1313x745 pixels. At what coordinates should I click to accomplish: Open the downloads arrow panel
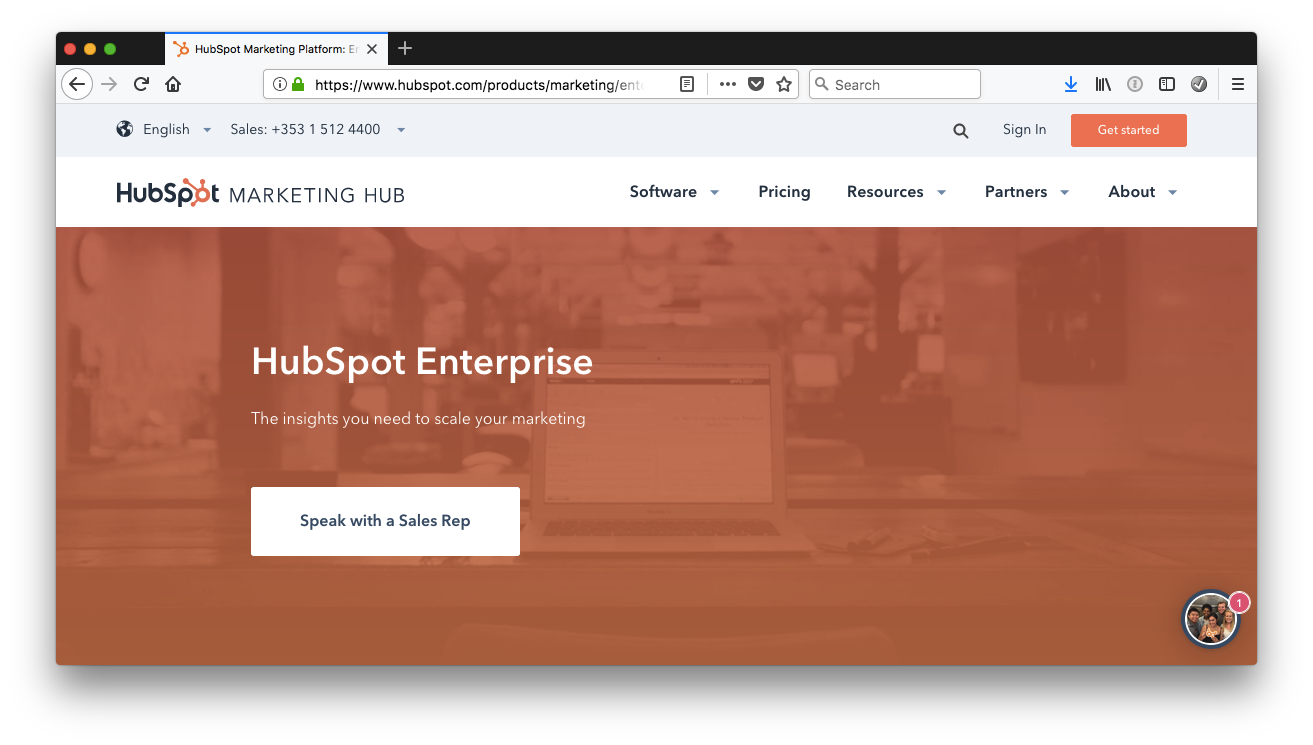coord(1071,84)
